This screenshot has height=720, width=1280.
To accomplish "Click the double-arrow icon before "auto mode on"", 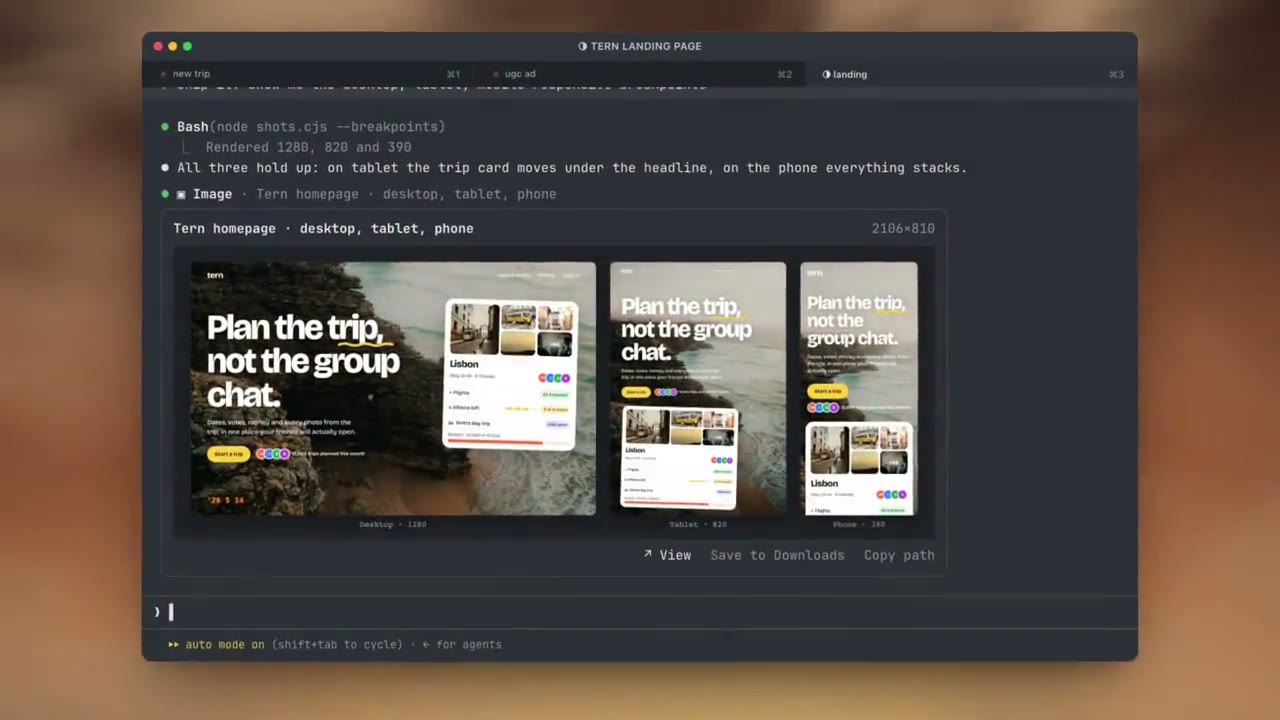I will (173, 644).
